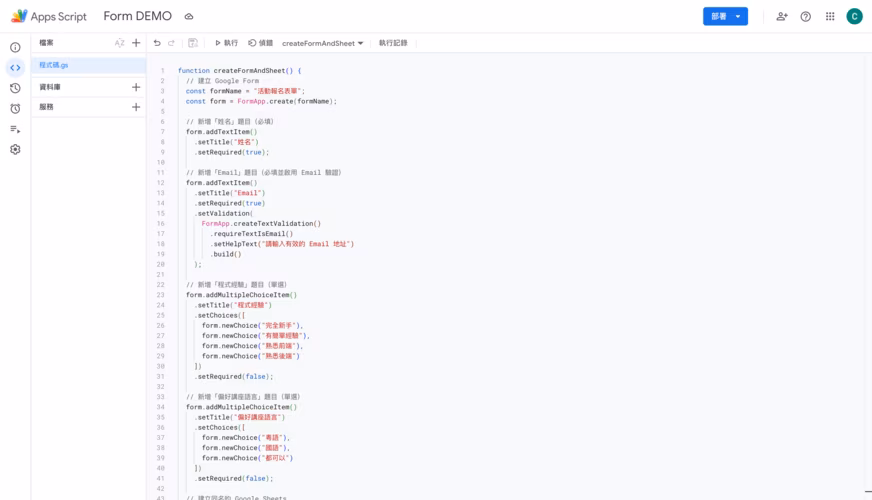Click the 服務 services section label
This screenshot has height=500, width=872.
click(46, 107)
